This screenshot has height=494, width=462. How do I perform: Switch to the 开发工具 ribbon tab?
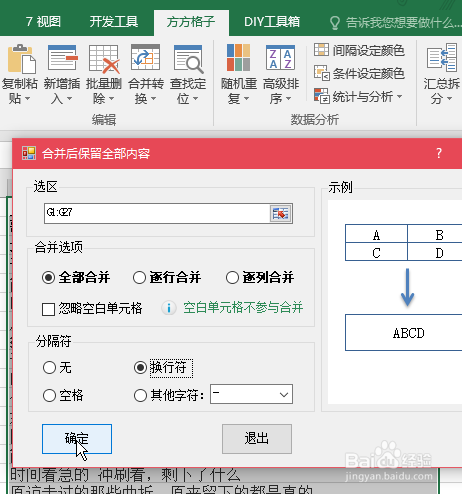114,22
